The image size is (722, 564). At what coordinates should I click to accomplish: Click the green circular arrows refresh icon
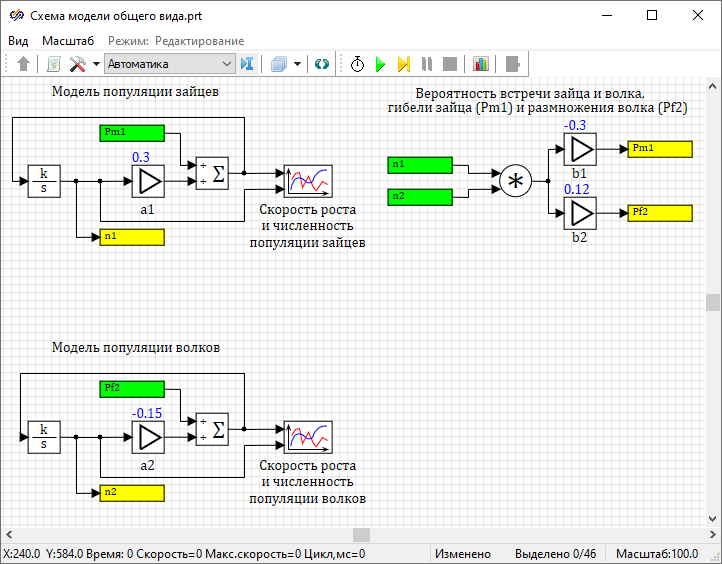(x=321, y=64)
